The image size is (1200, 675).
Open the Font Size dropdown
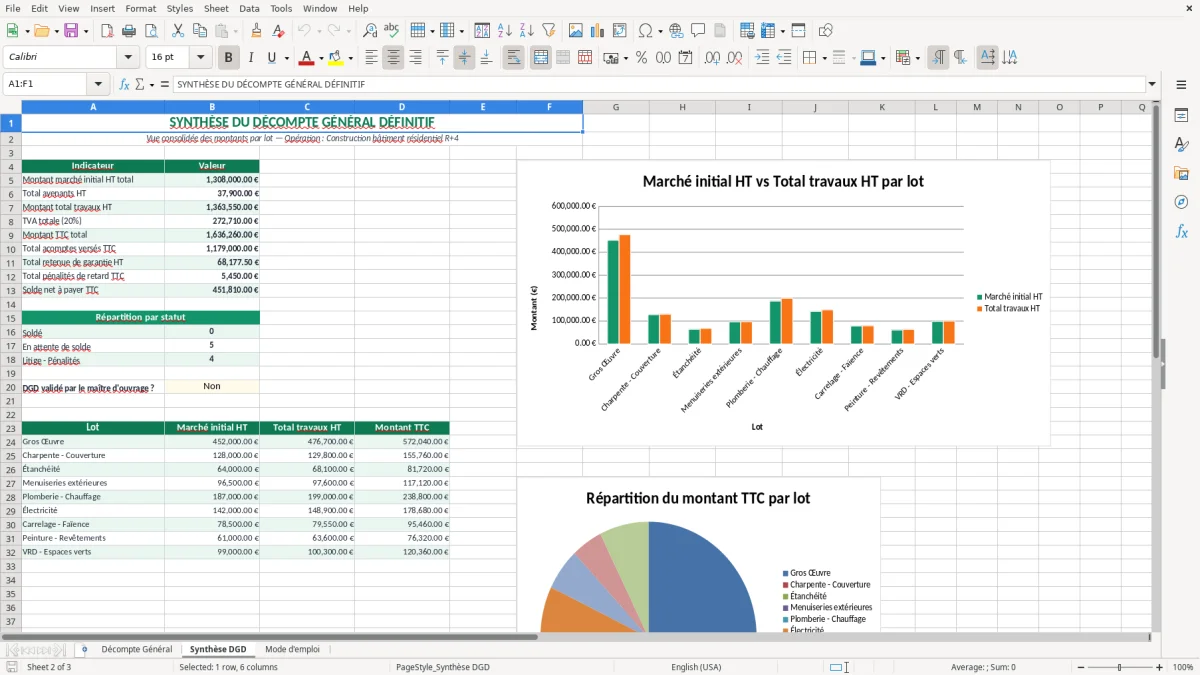200,58
